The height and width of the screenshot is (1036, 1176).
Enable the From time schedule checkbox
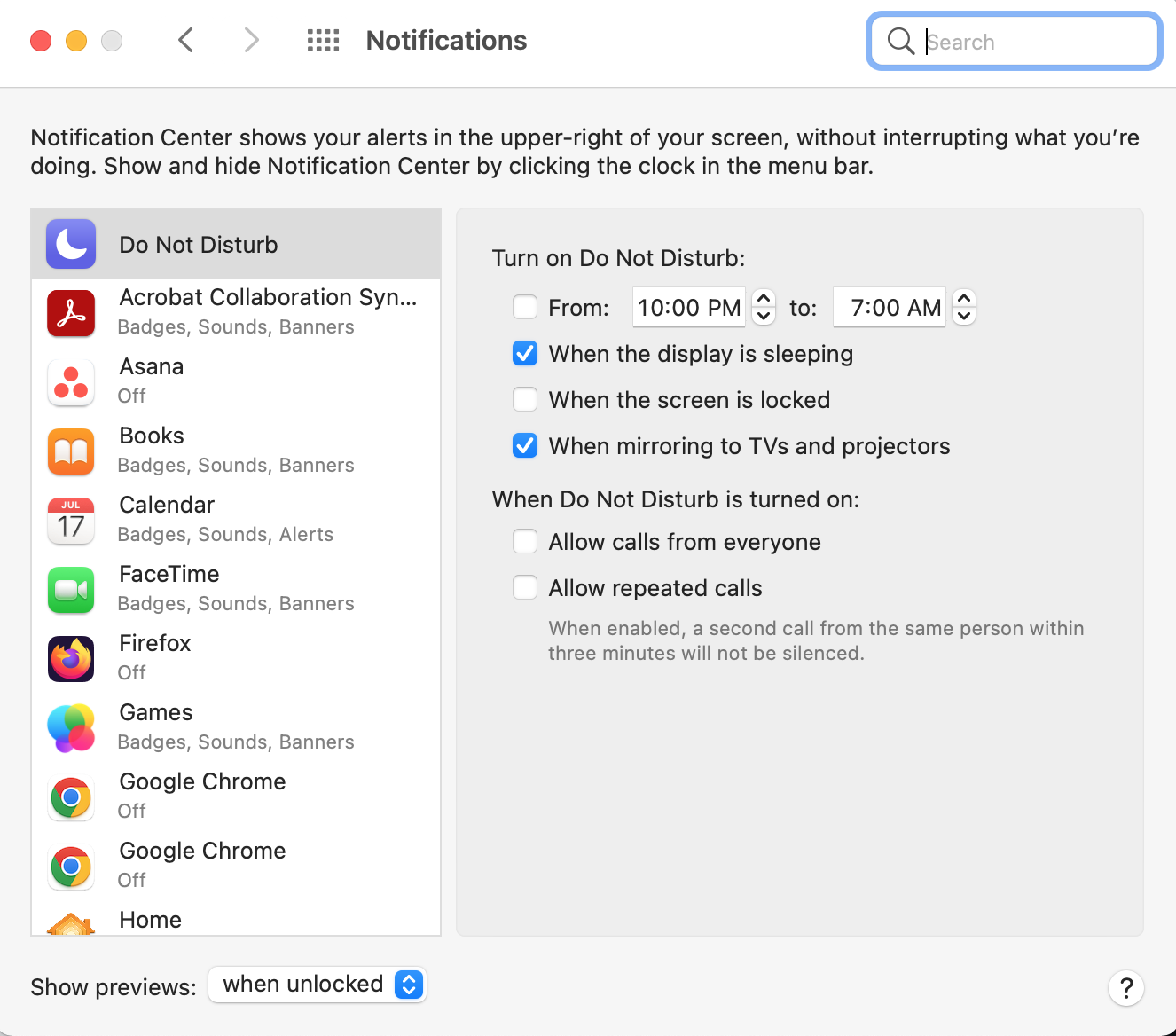(525, 307)
